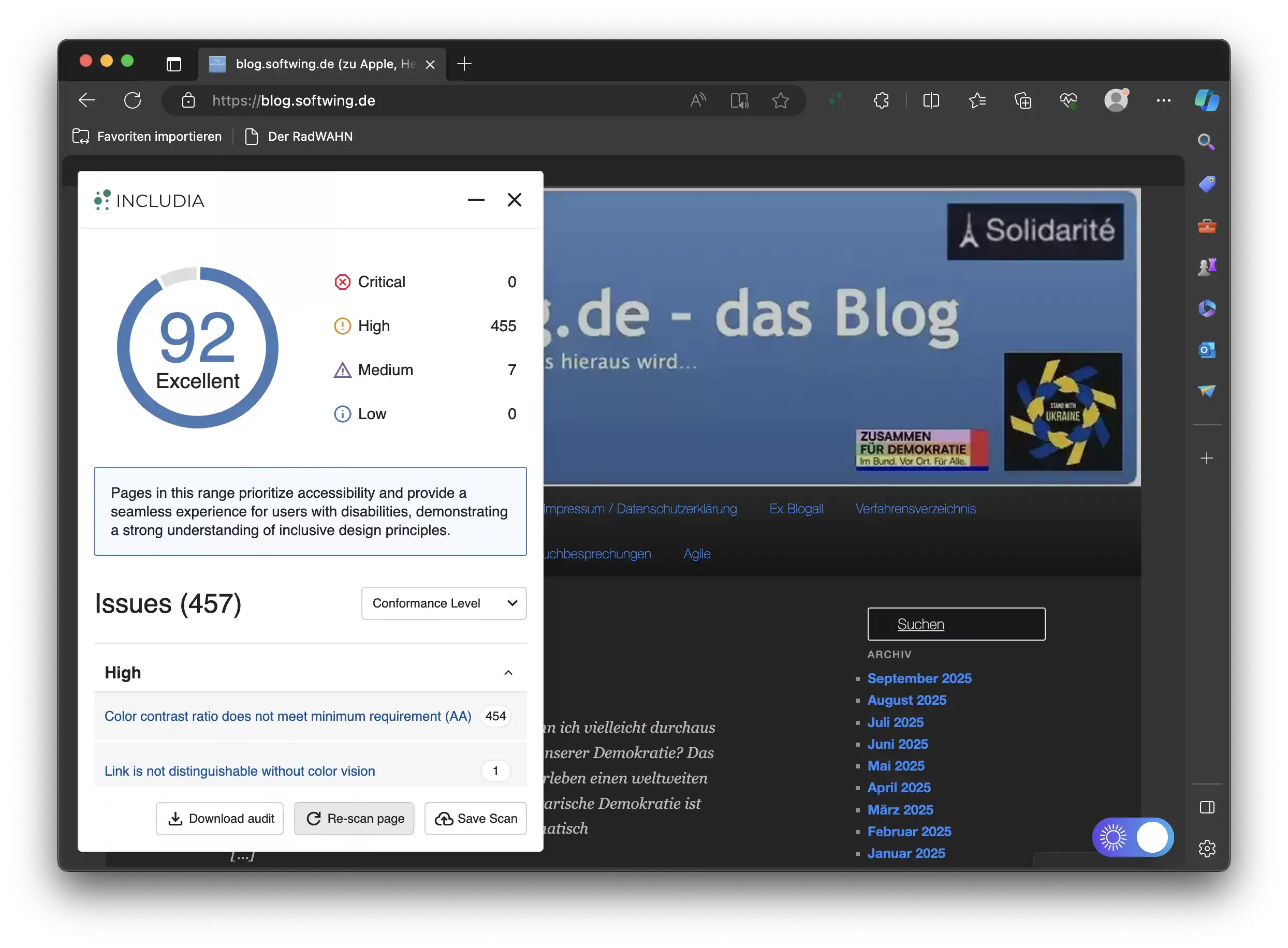1288x948 pixels.
Task: Open sidebar Shopping tag icon
Action: [1207, 184]
